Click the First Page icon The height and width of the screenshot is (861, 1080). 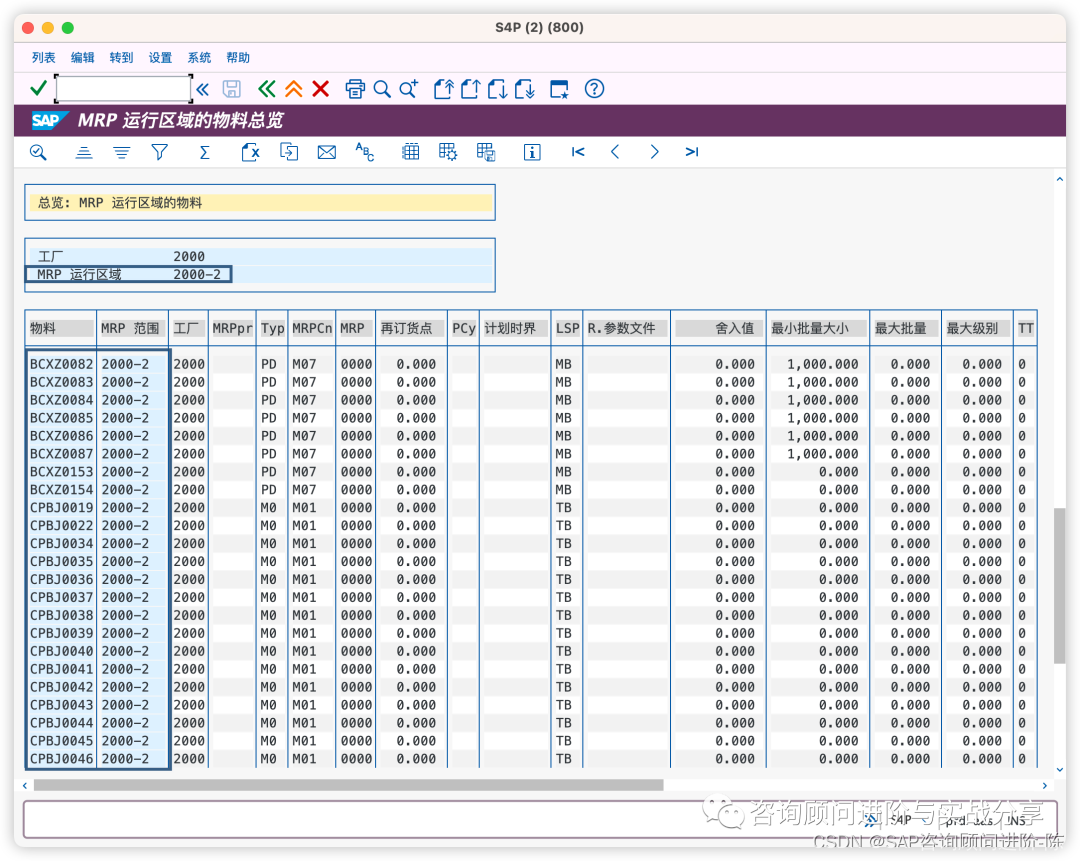[444, 89]
